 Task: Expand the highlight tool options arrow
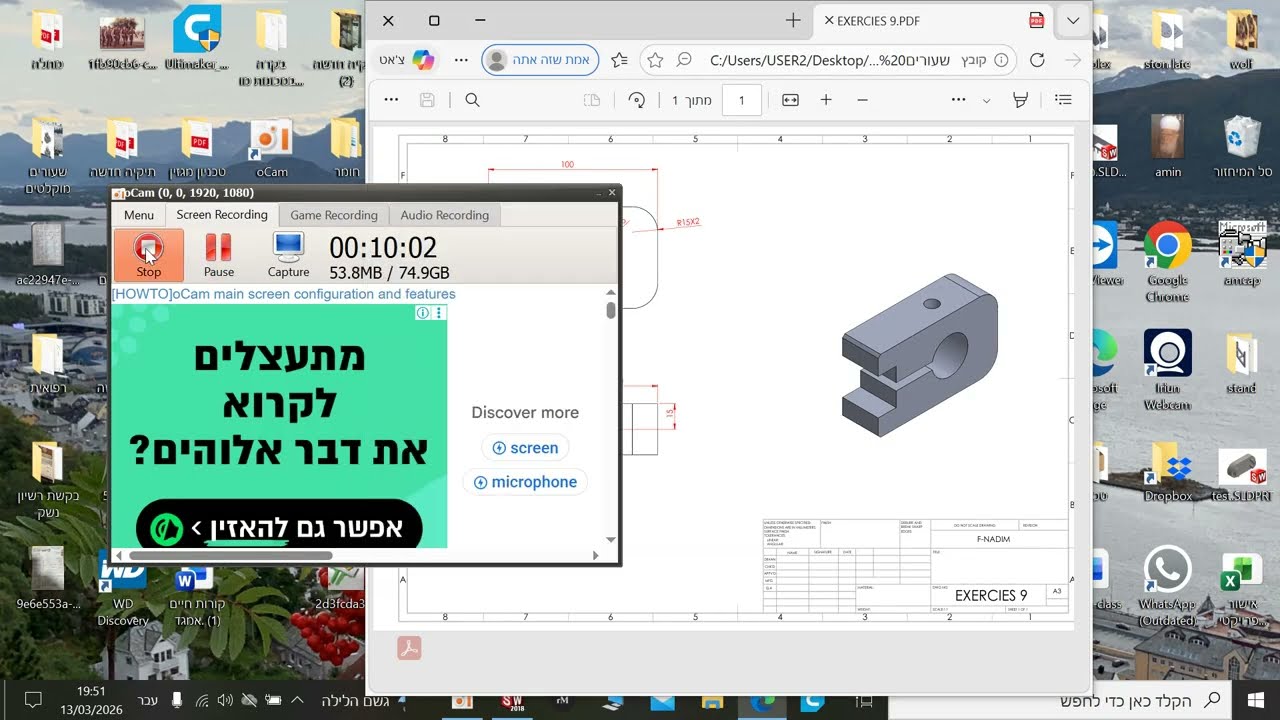[x=987, y=101]
